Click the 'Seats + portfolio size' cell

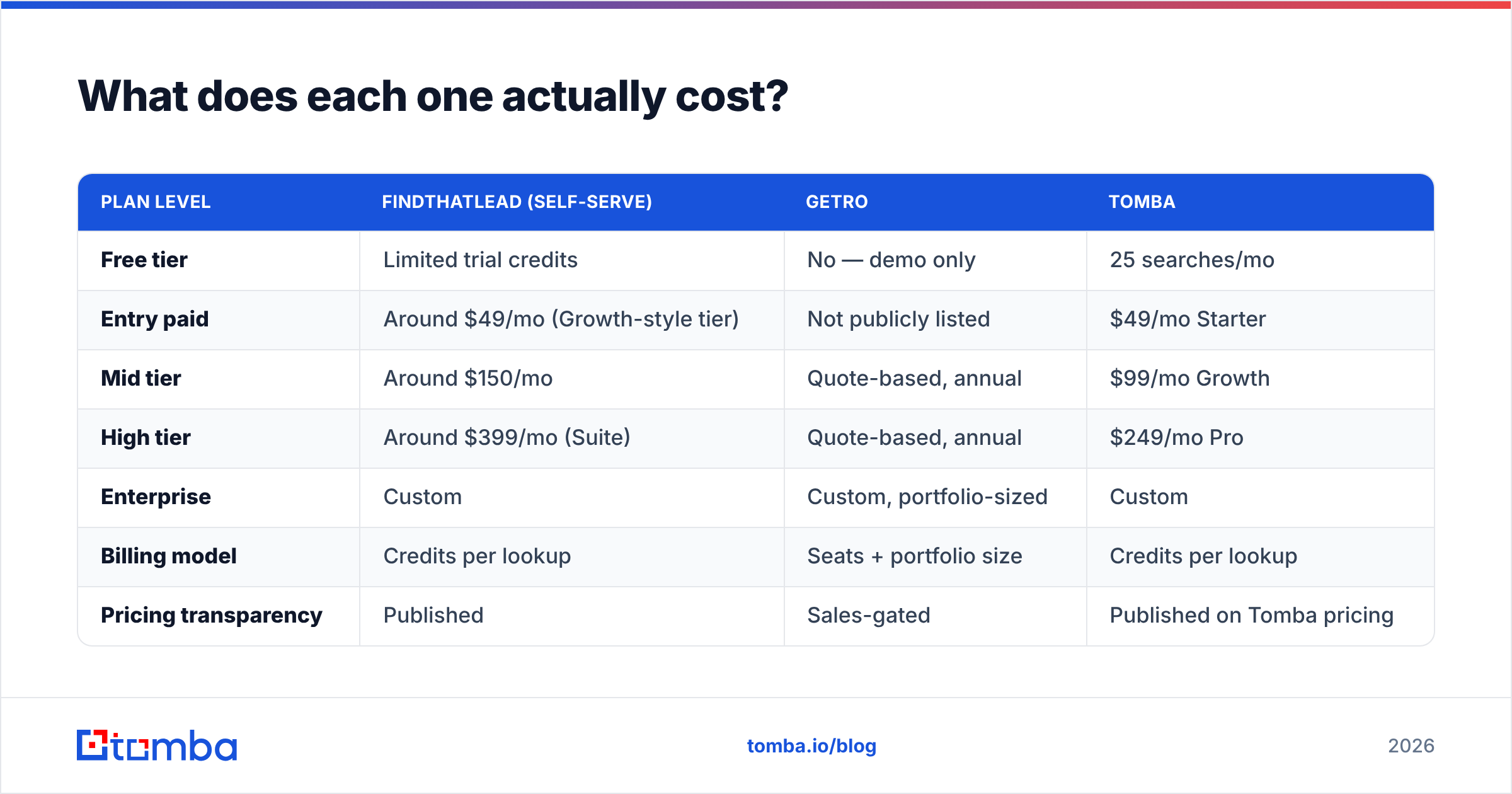[915, 556]
